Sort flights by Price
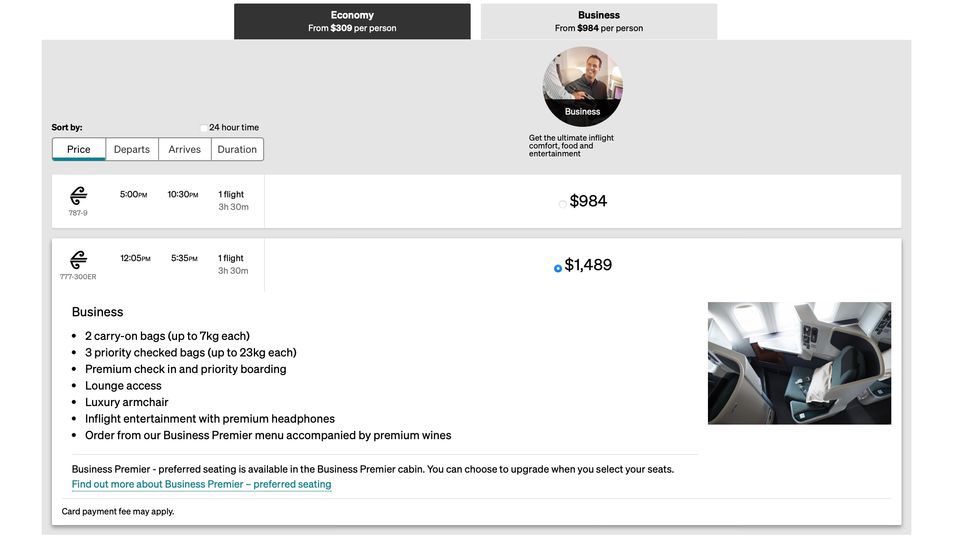The height and width of the screenshot is (540, 959). 79,149
